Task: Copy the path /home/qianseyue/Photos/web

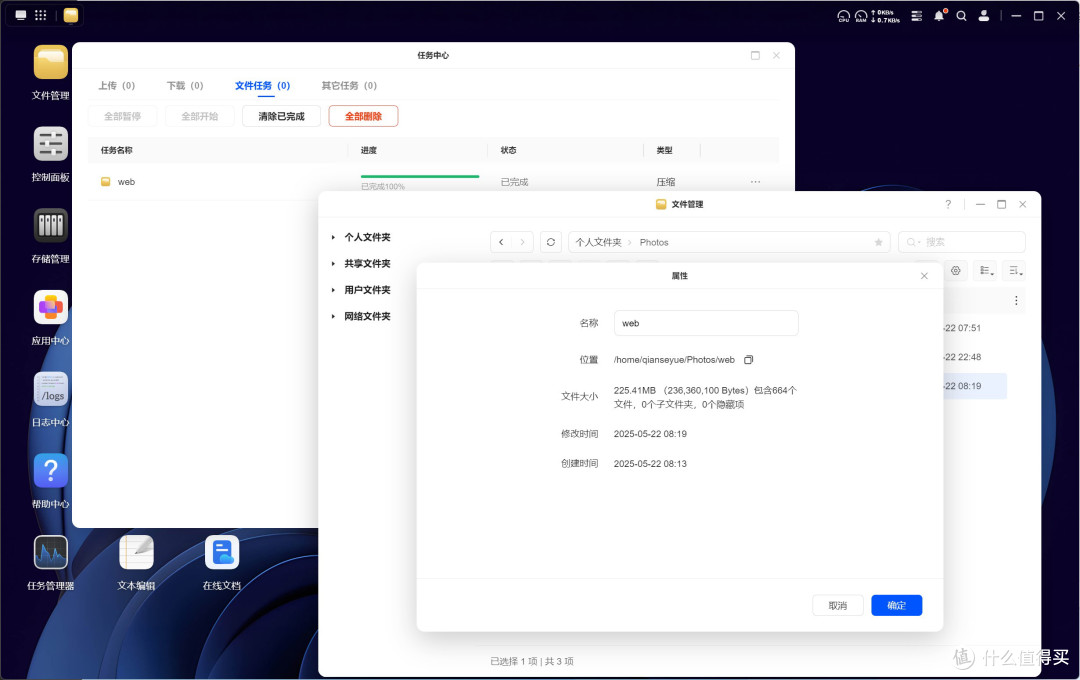Action: tap(749, 360)
